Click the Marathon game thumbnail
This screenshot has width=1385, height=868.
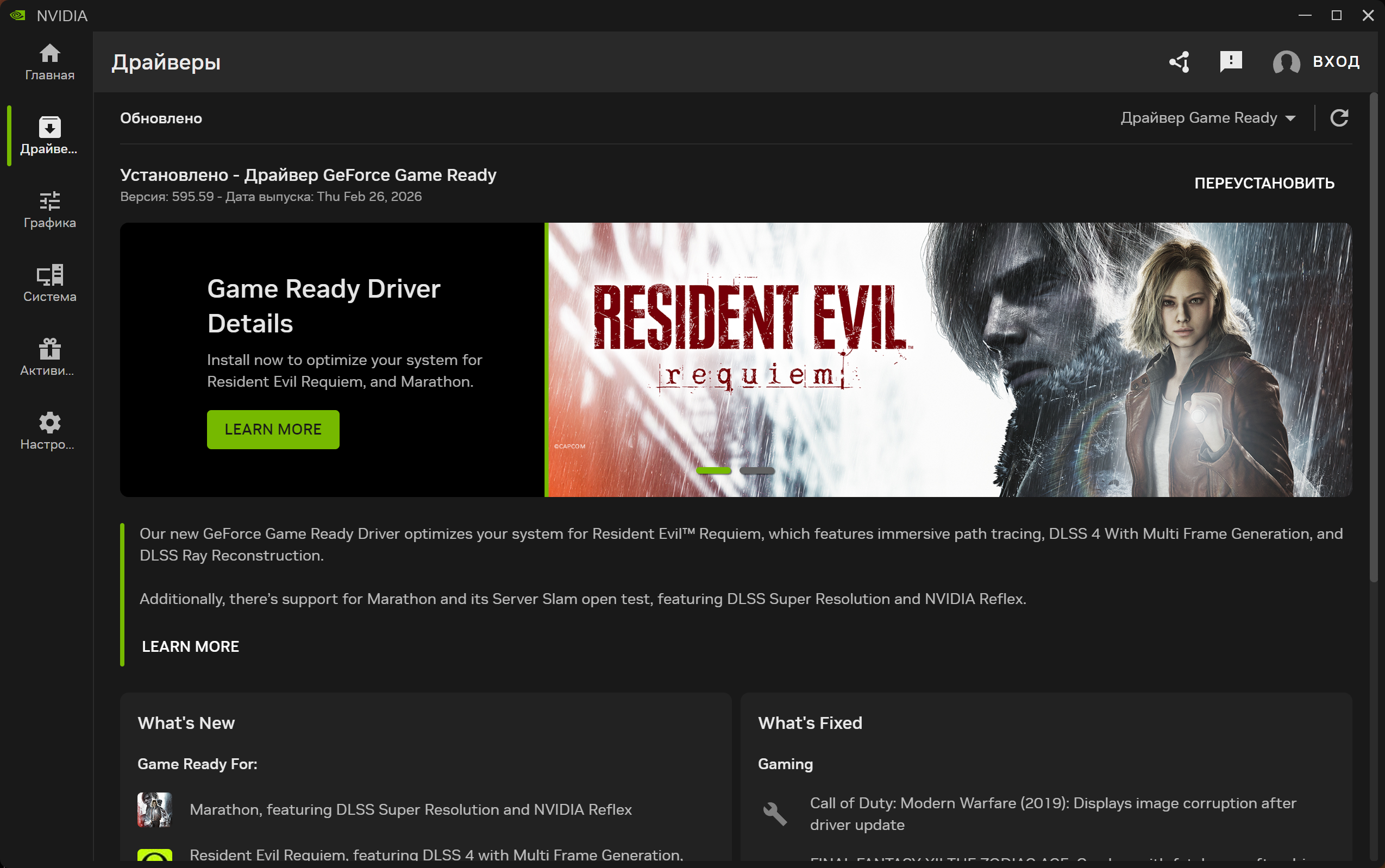(x=154, y=809)
